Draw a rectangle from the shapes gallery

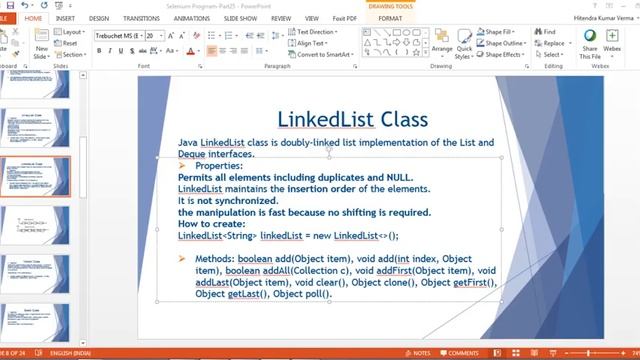(397, 32)
